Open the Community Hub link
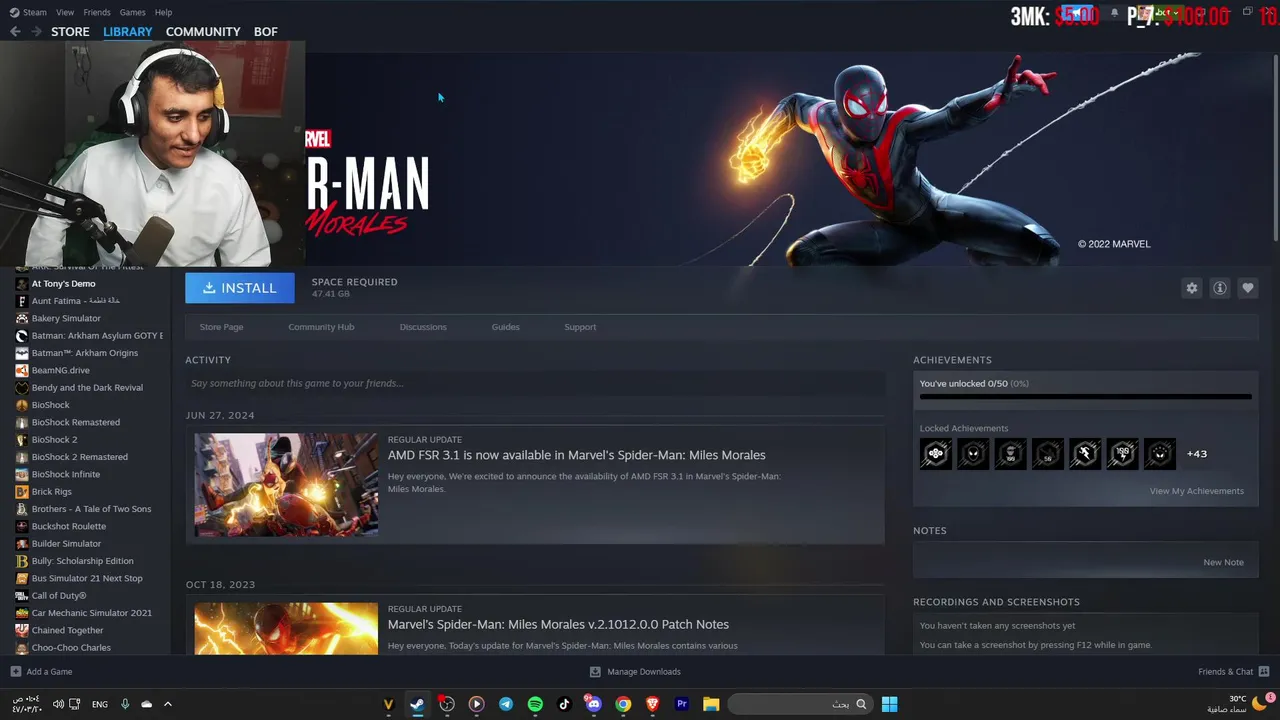 [321, 327]
